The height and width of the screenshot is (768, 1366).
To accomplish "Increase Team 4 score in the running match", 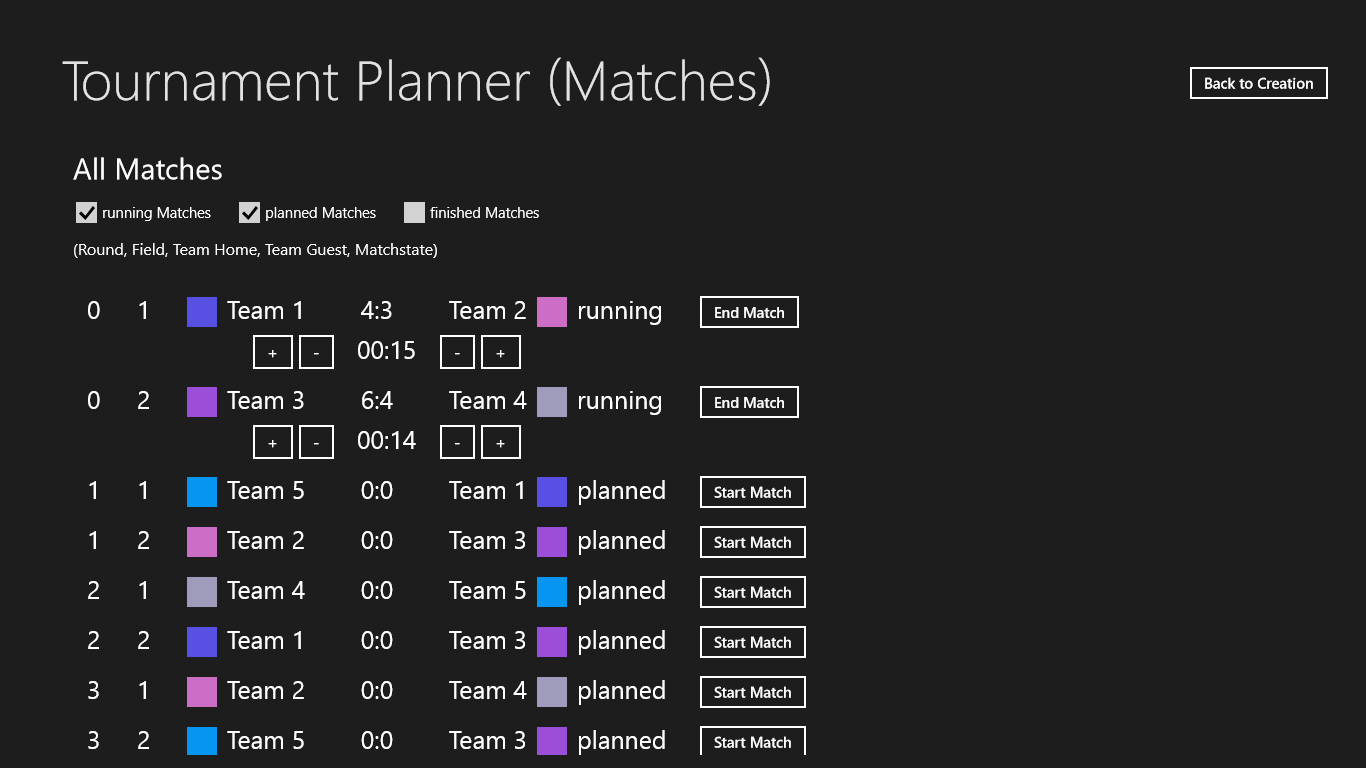I will click(x=501, y=443).
